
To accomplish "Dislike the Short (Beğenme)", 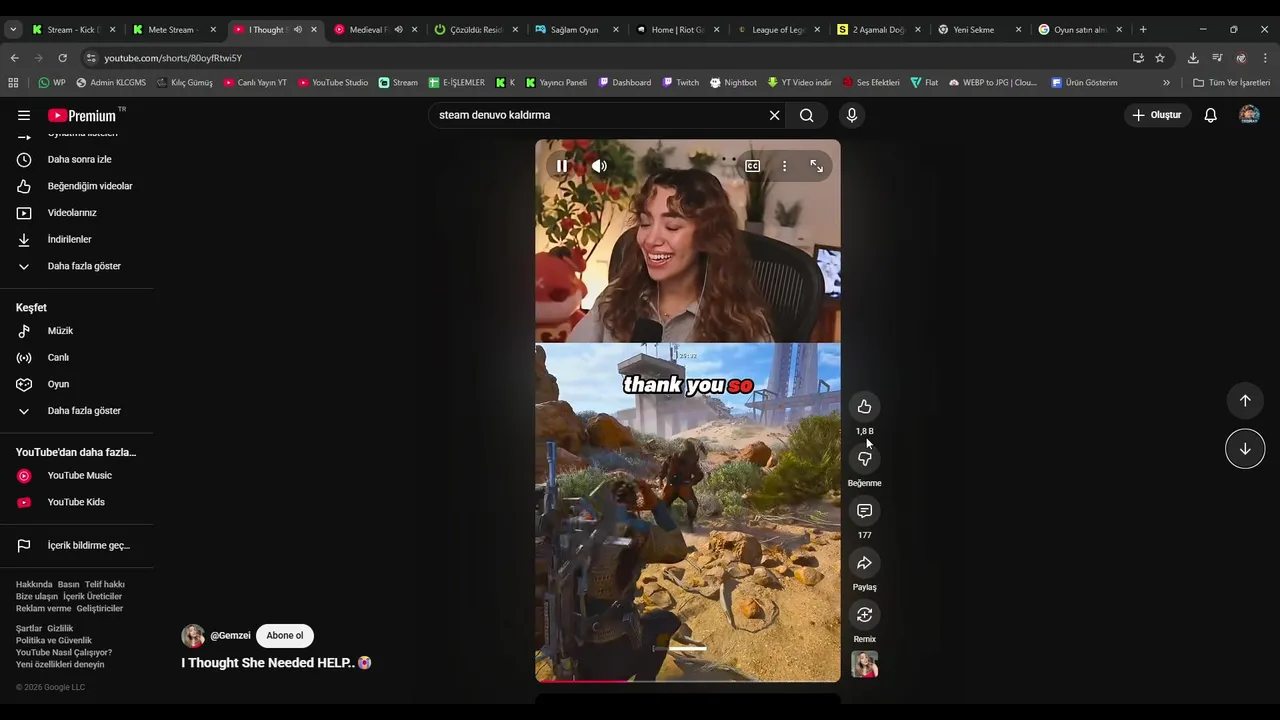I will point(864,458).
